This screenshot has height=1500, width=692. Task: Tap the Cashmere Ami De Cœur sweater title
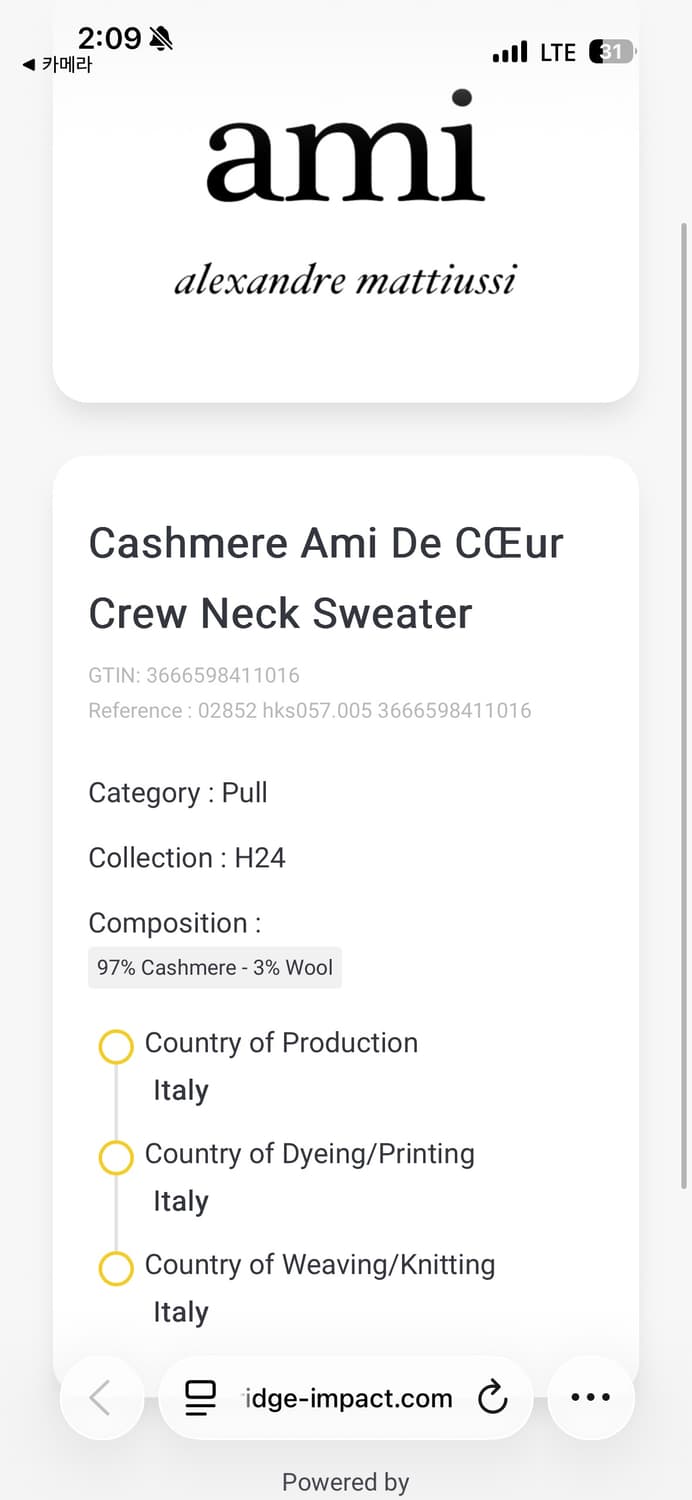pyautogui.click(x=326, y=578)
